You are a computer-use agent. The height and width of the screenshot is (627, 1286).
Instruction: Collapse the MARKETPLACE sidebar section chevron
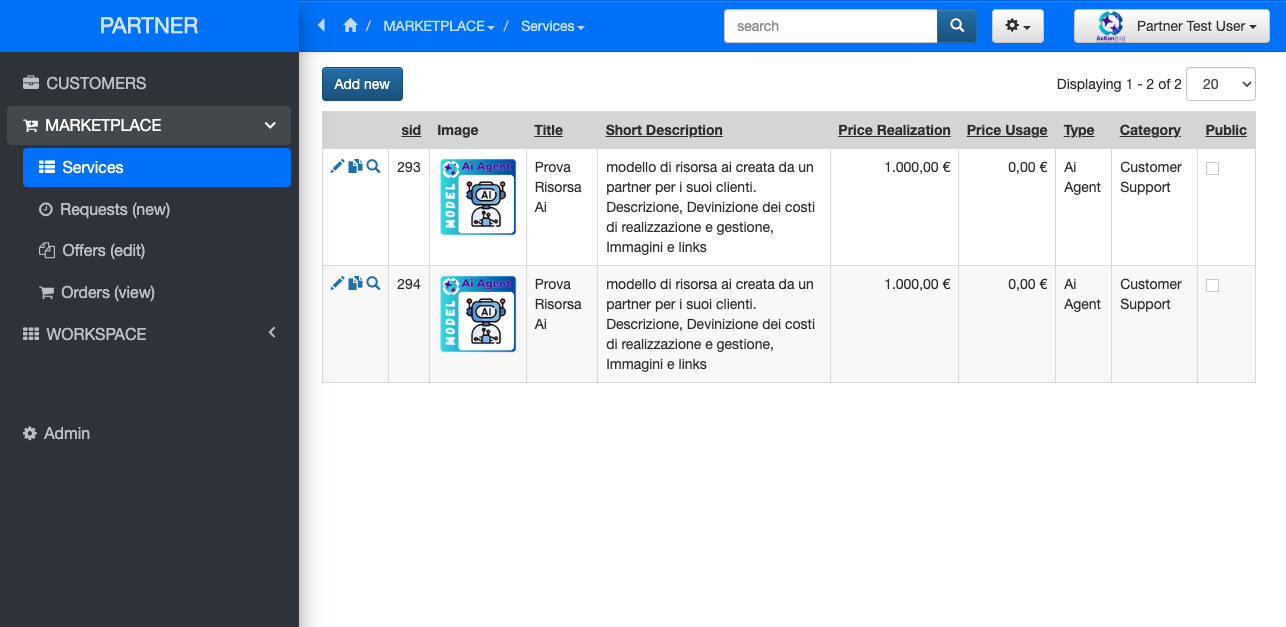point(270,126)
